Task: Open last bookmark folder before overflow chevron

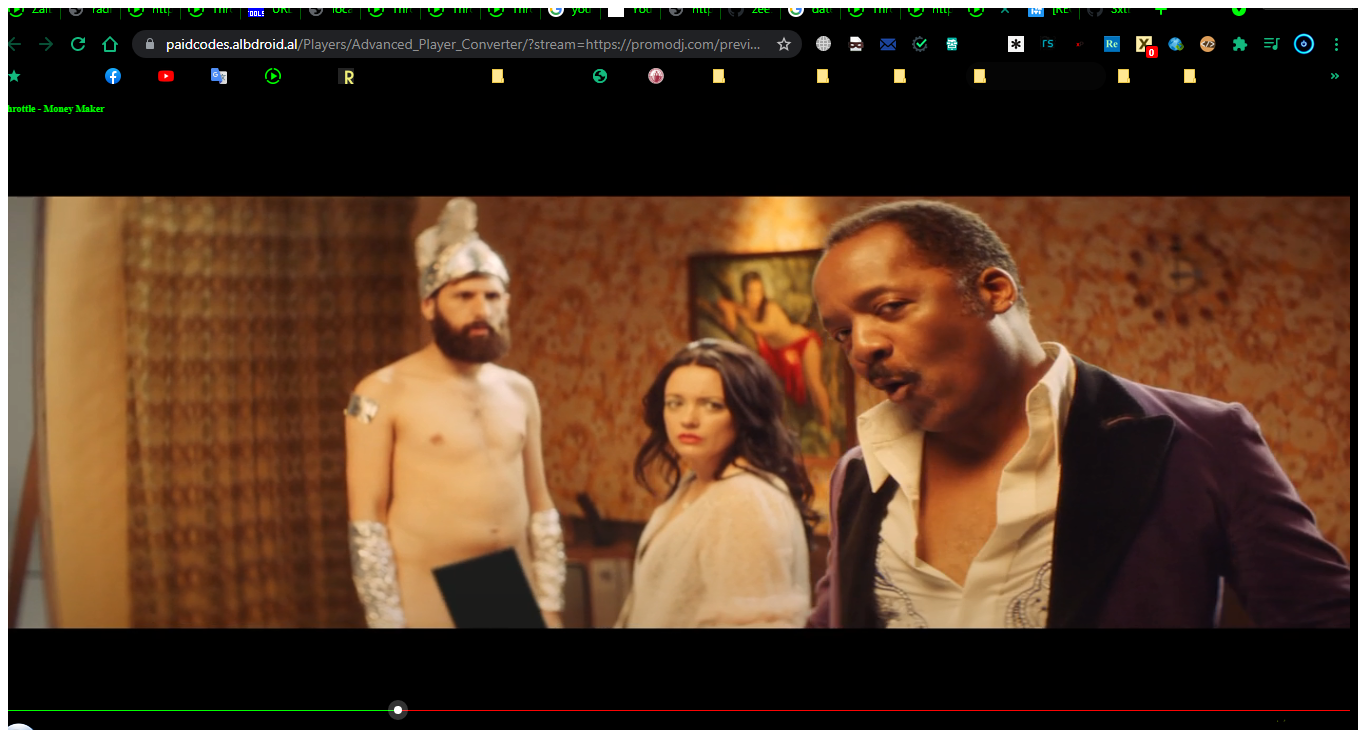Action: tap(1189, 76)
